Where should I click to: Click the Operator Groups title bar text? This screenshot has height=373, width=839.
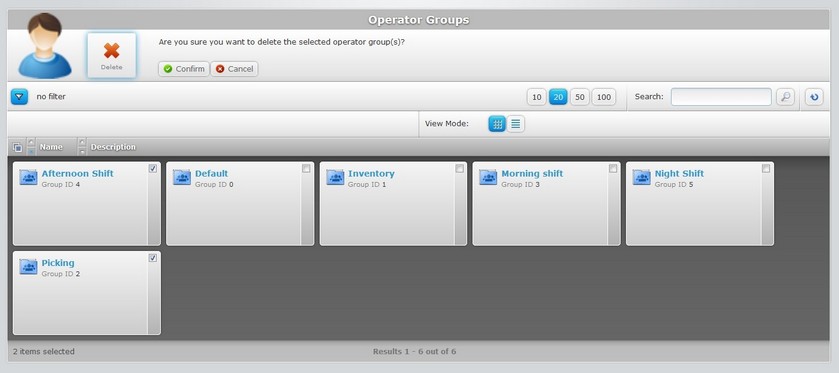(418, 20)
